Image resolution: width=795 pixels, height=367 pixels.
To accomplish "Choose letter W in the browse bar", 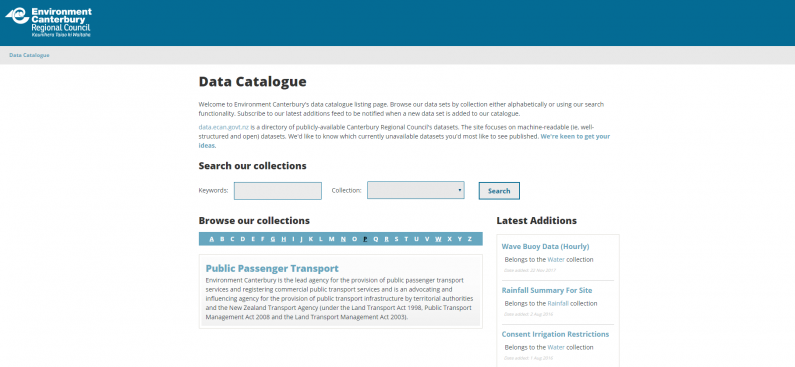I will click(438, 239).
